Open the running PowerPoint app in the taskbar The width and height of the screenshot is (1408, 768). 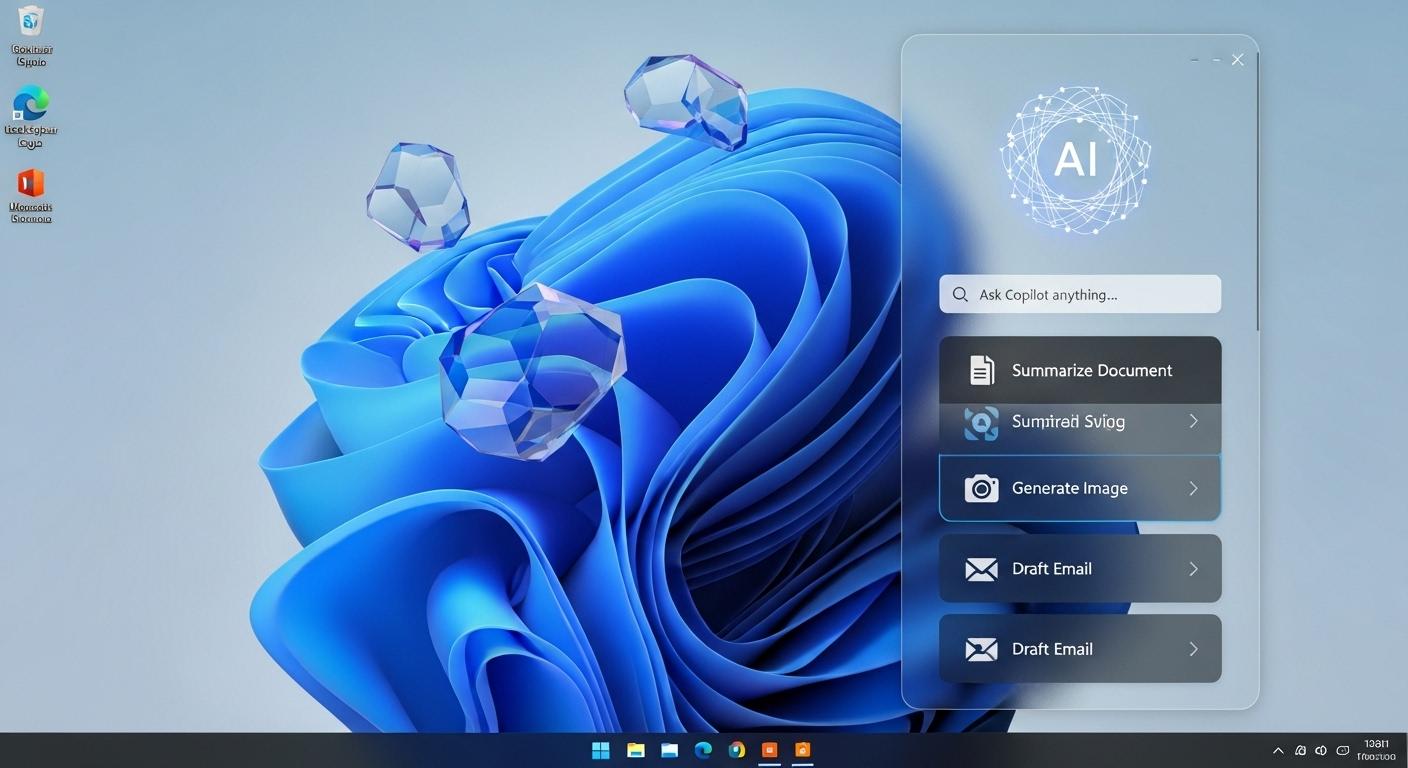(770, 749)
